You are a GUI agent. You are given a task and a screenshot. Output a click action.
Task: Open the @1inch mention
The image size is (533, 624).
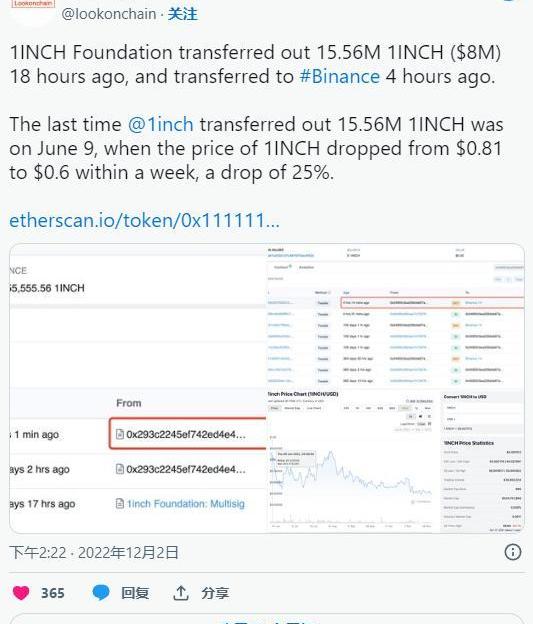click(x=161, y=124)
